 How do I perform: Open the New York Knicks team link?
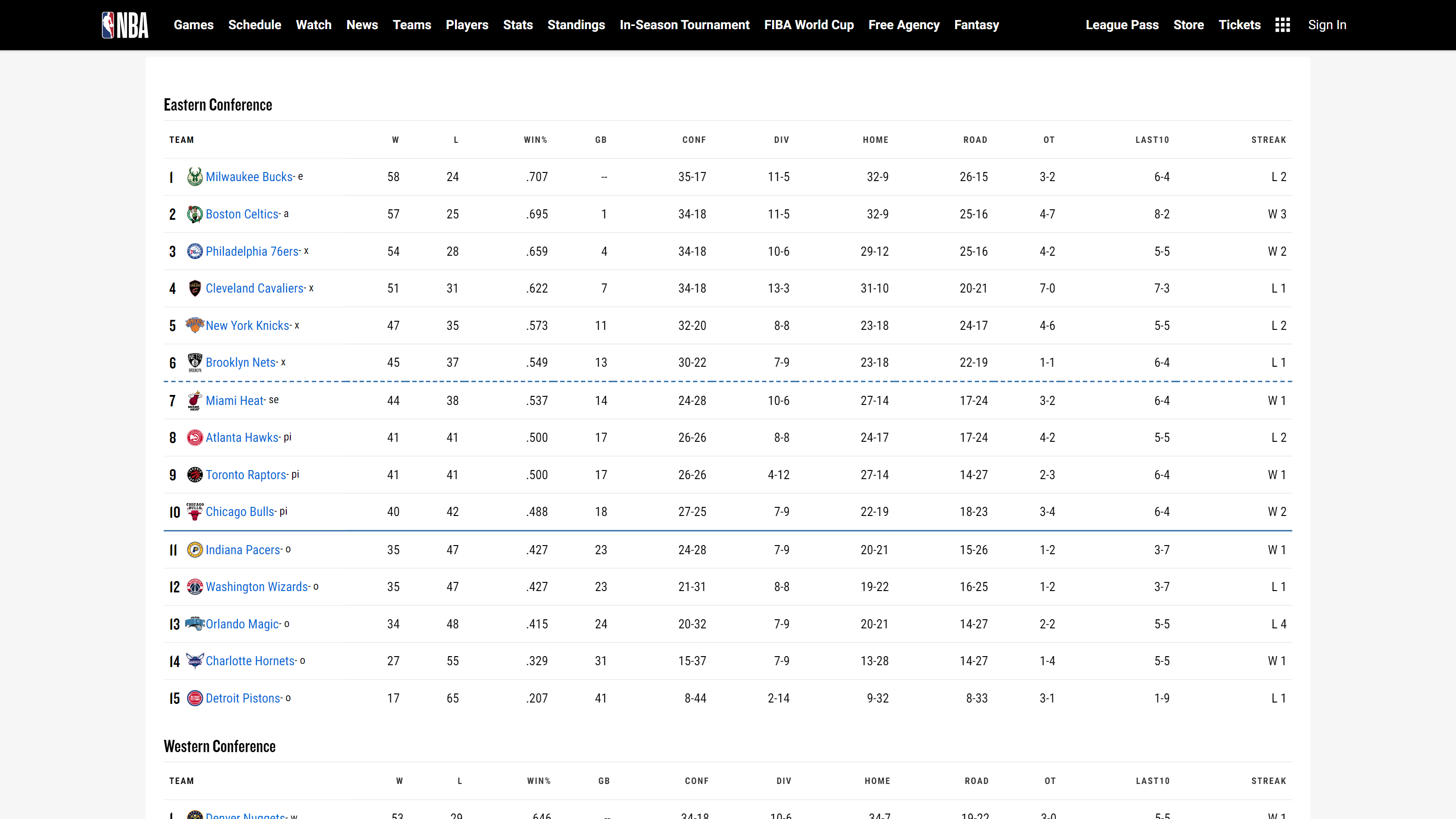248,326
